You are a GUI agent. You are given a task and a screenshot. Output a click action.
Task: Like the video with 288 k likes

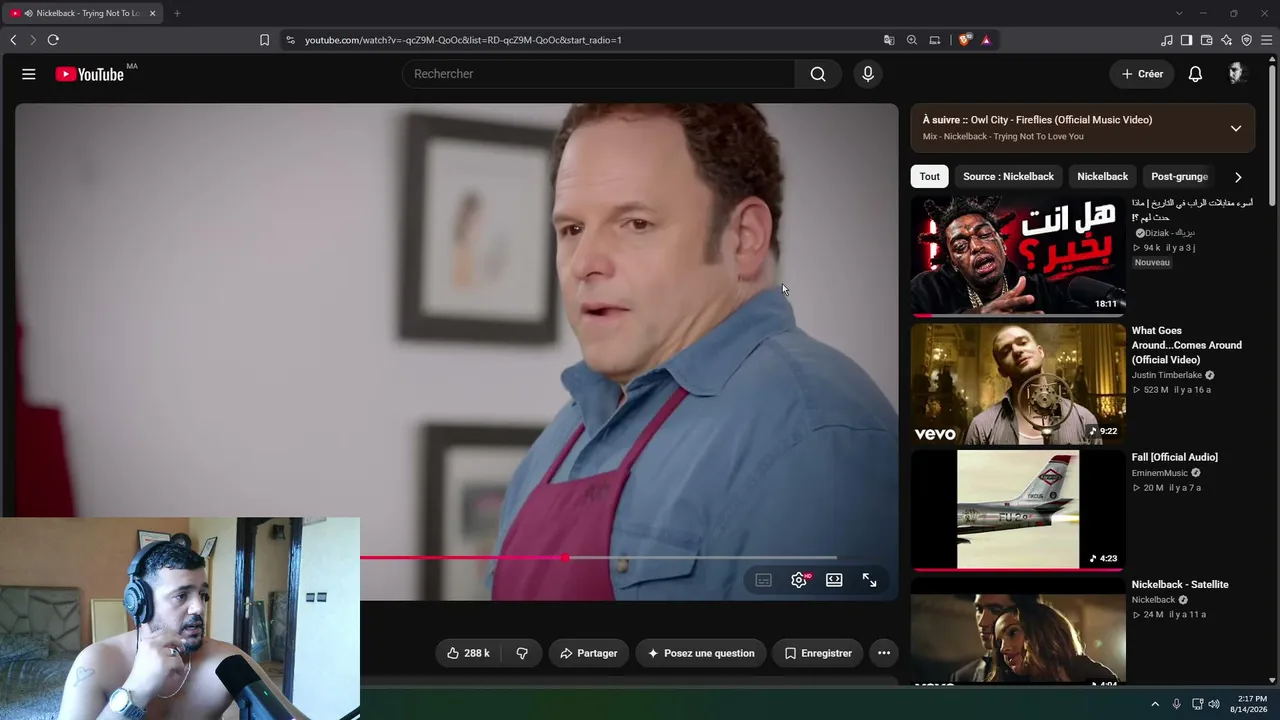tap(469, 653)
